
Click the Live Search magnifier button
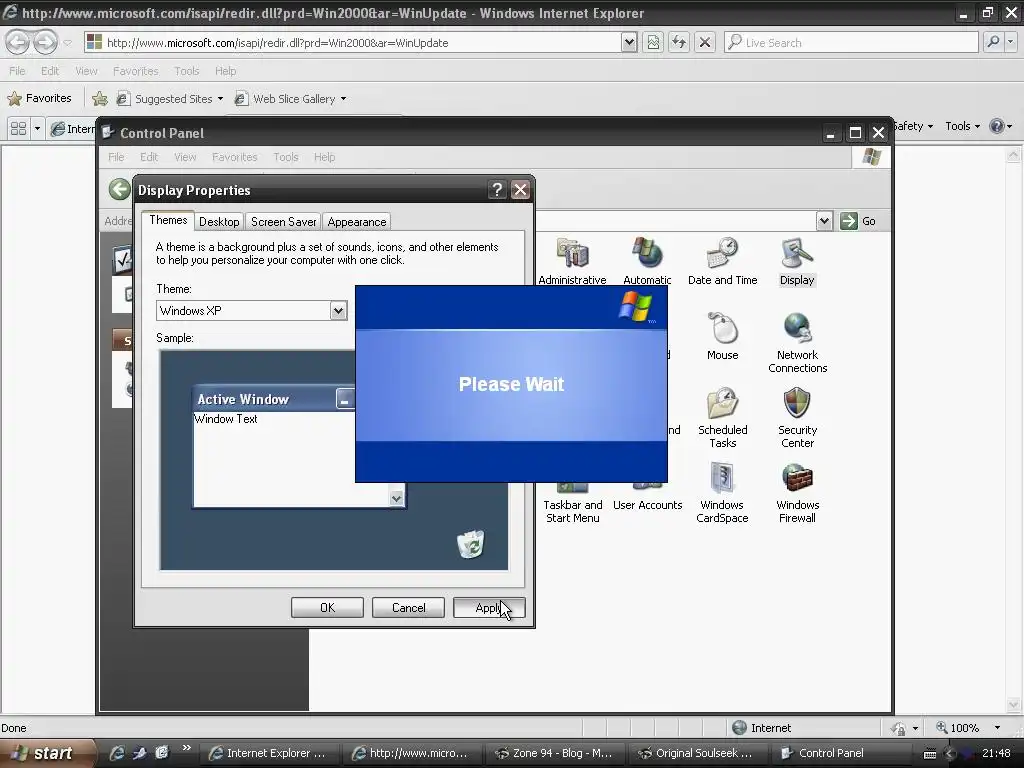pos(993,42)
